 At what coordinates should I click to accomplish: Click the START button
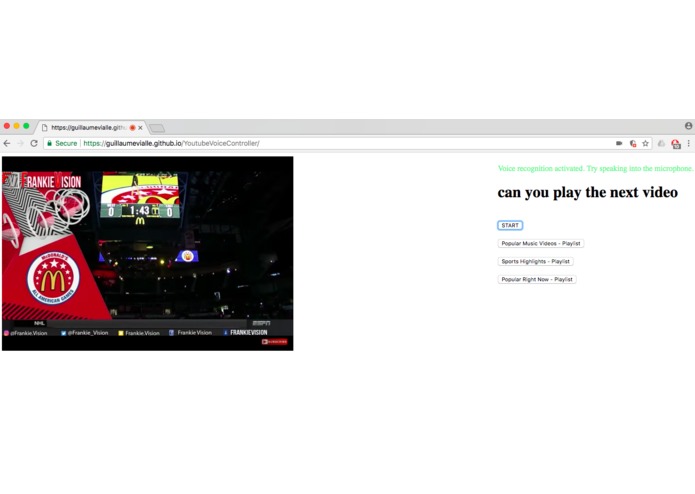tap(510, 225)
